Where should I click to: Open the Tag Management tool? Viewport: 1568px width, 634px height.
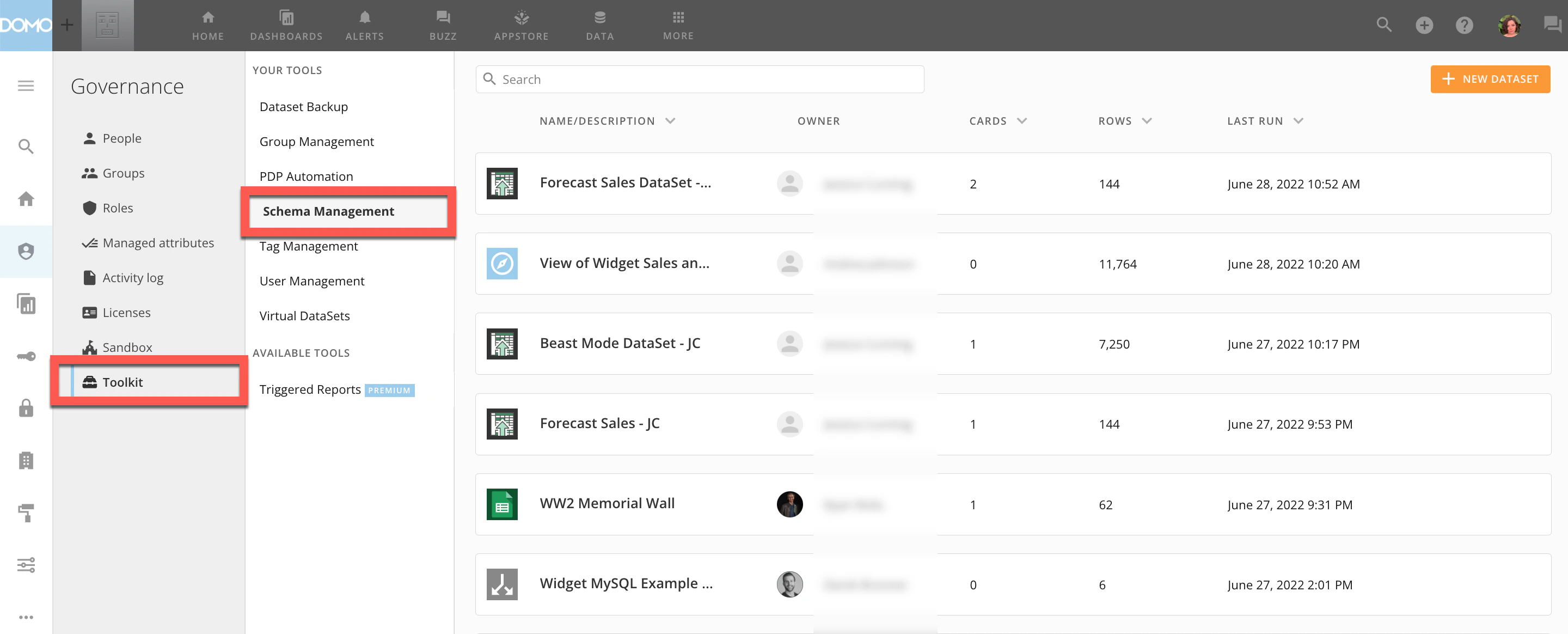point(309,246)
